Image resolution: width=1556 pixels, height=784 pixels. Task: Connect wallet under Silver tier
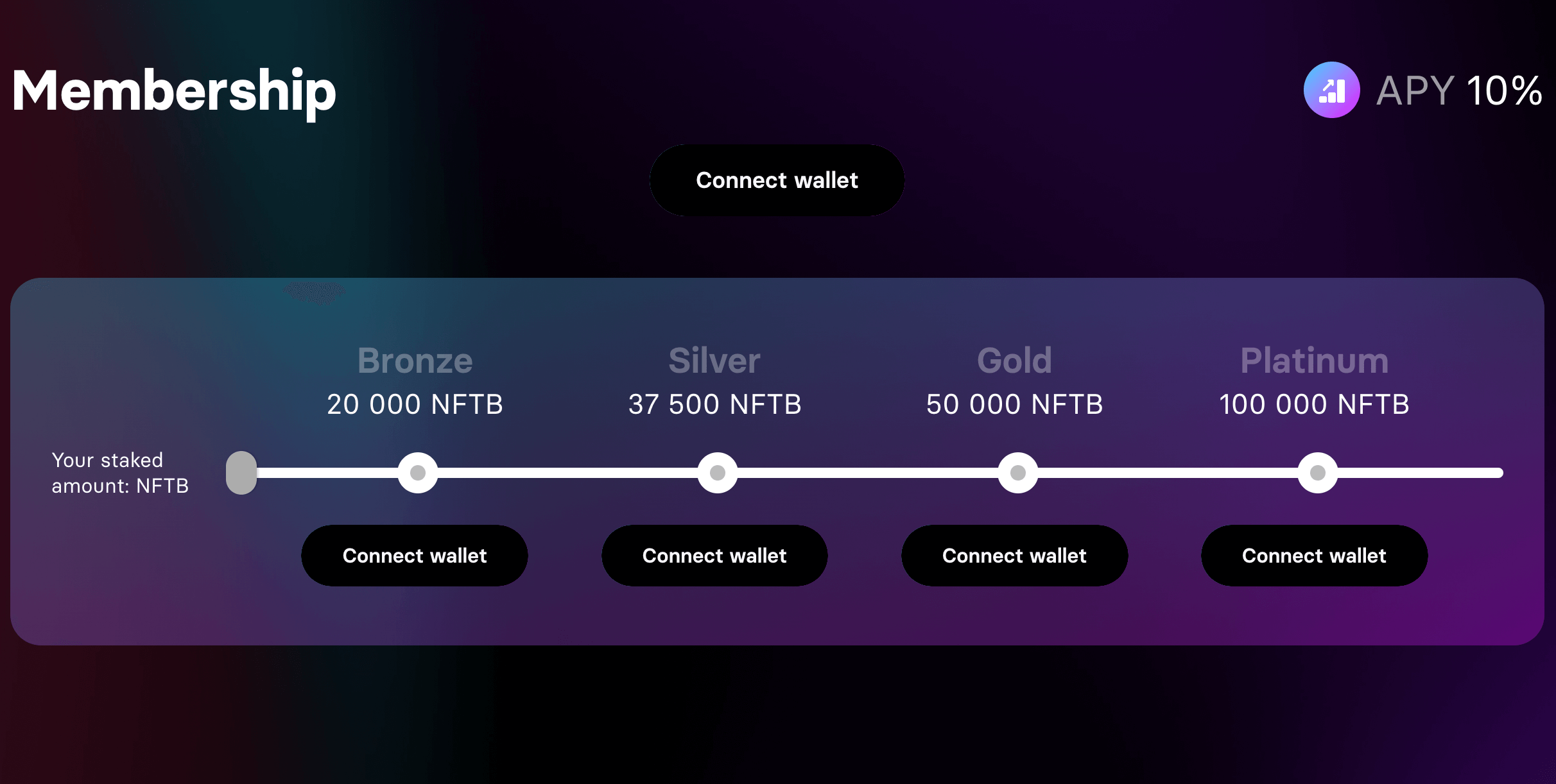click(714, 556)
